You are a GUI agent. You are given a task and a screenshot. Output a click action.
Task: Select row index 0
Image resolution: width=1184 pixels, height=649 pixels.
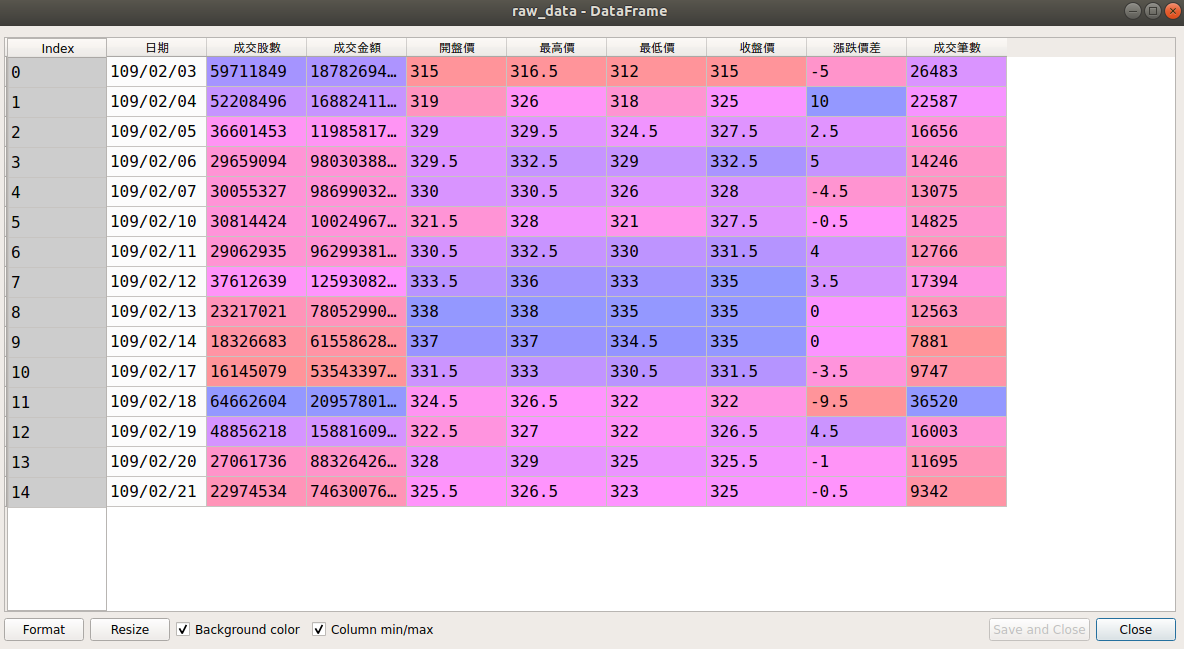[57, 72]
